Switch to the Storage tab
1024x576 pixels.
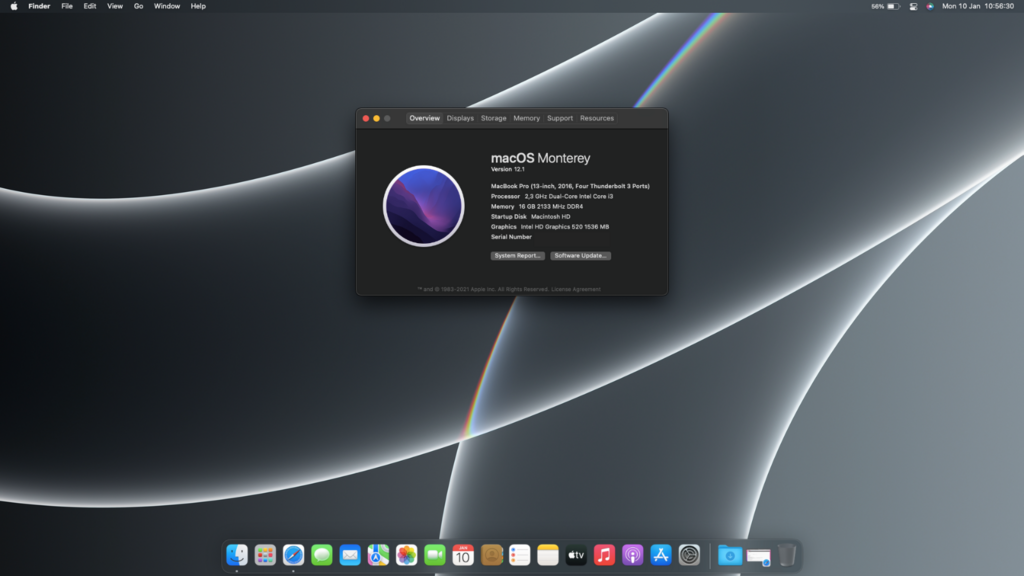[493, 118]
